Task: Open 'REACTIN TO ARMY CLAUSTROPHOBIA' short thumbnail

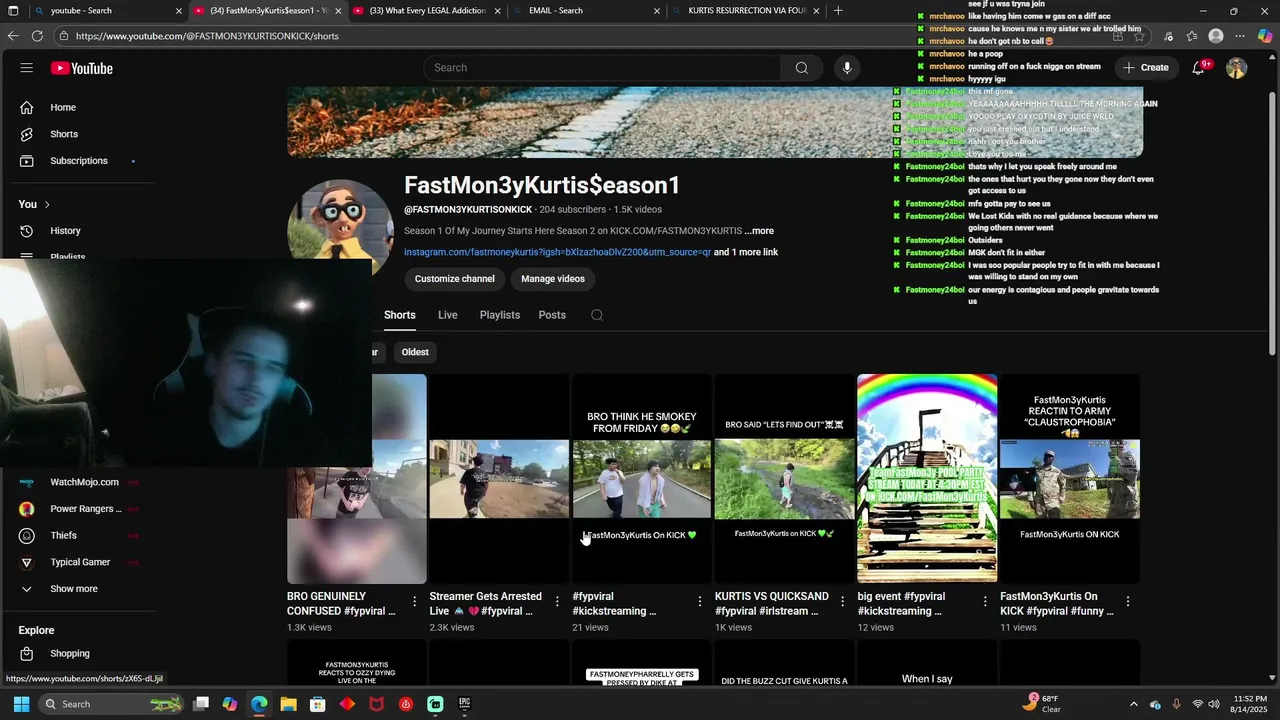Action: 1069,478
